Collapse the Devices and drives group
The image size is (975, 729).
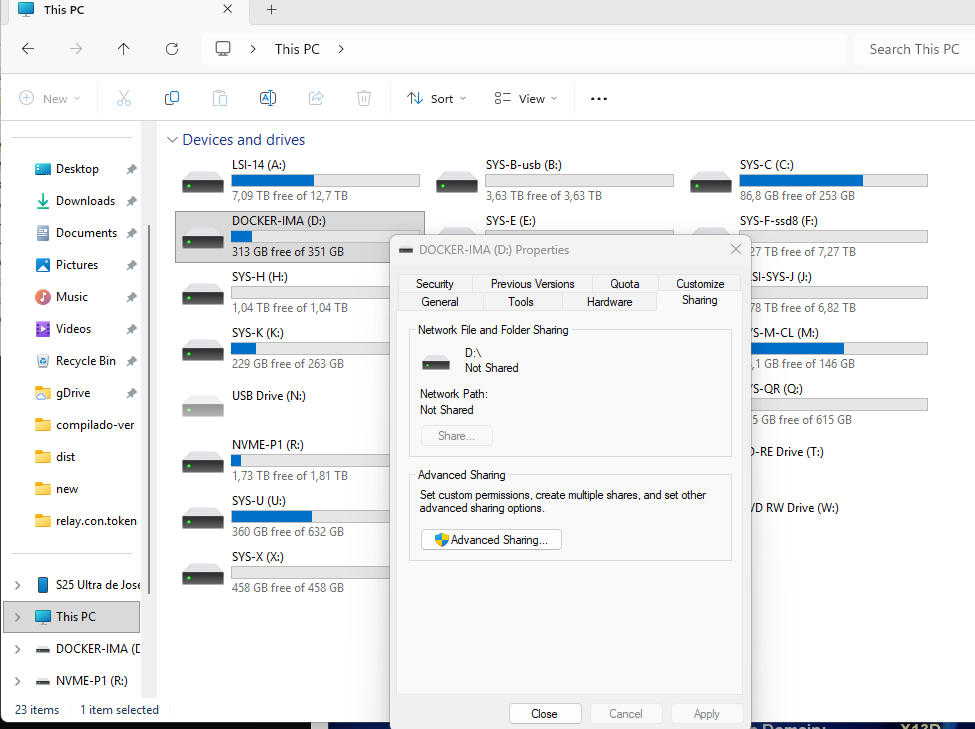coord(172,140)
